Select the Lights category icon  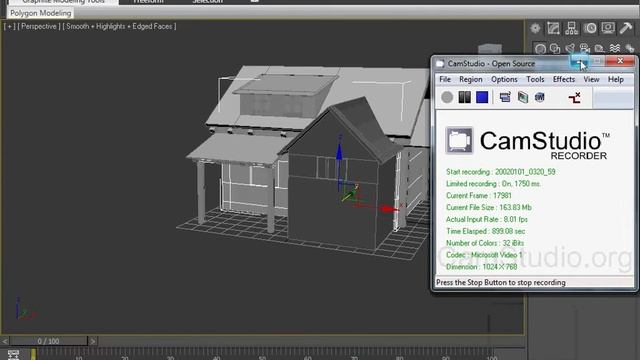click(x=570, y=49)
